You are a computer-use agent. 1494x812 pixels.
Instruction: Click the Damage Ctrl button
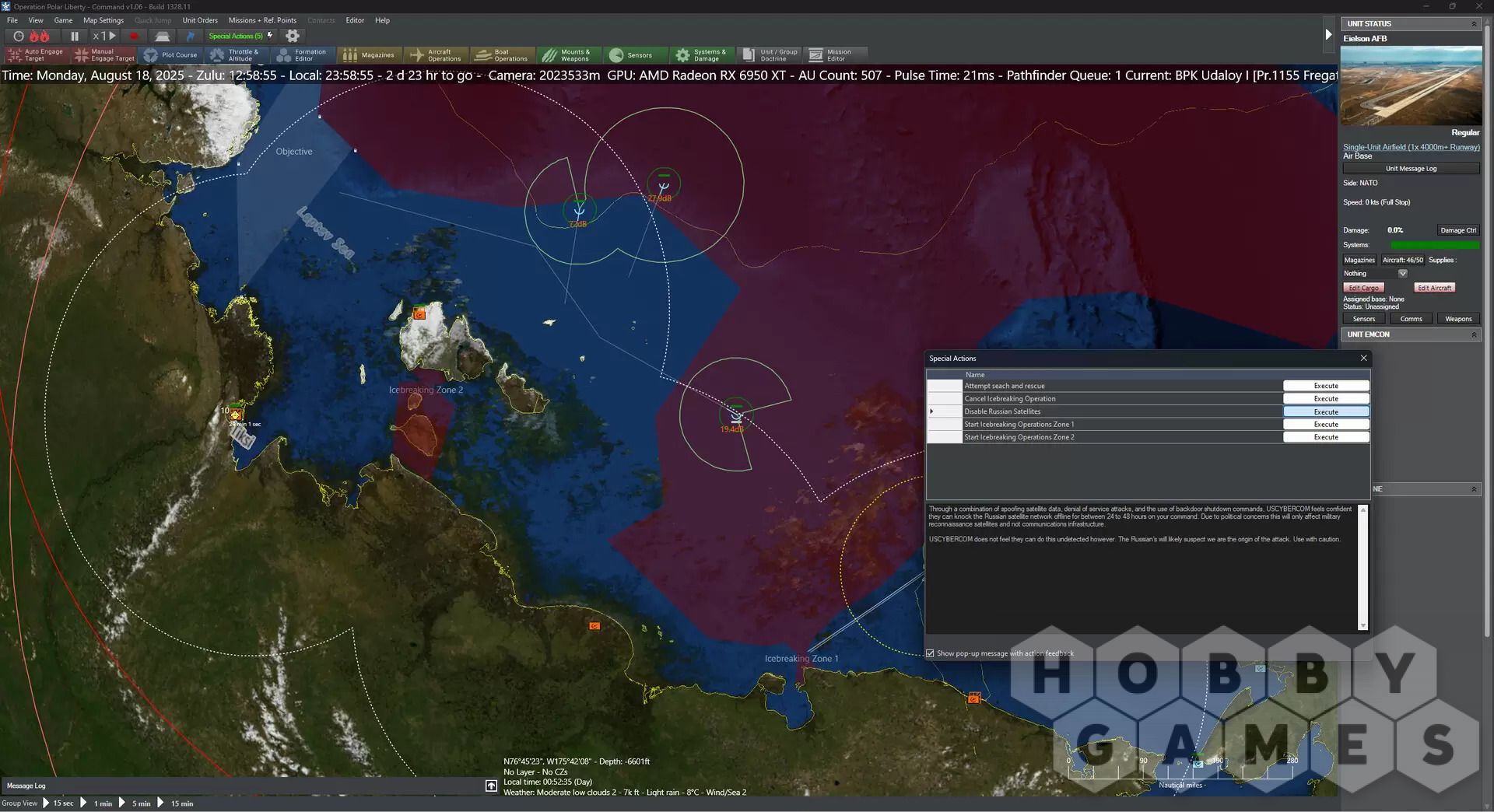pos(1457,230)
